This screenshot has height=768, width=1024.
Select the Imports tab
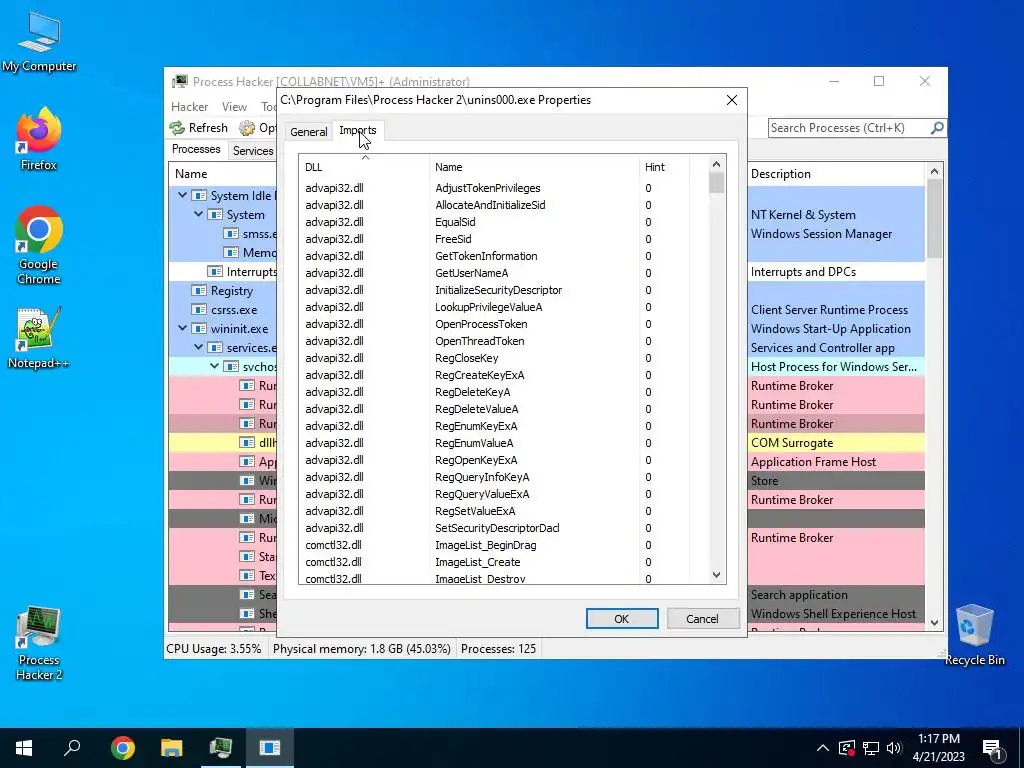(x=358, y=130)
